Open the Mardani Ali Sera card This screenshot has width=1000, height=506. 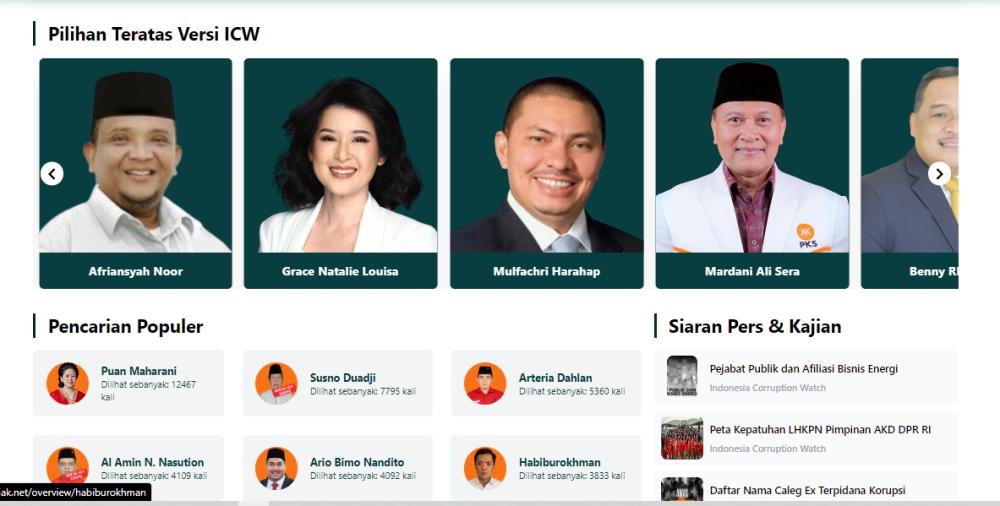pos(752,174)
